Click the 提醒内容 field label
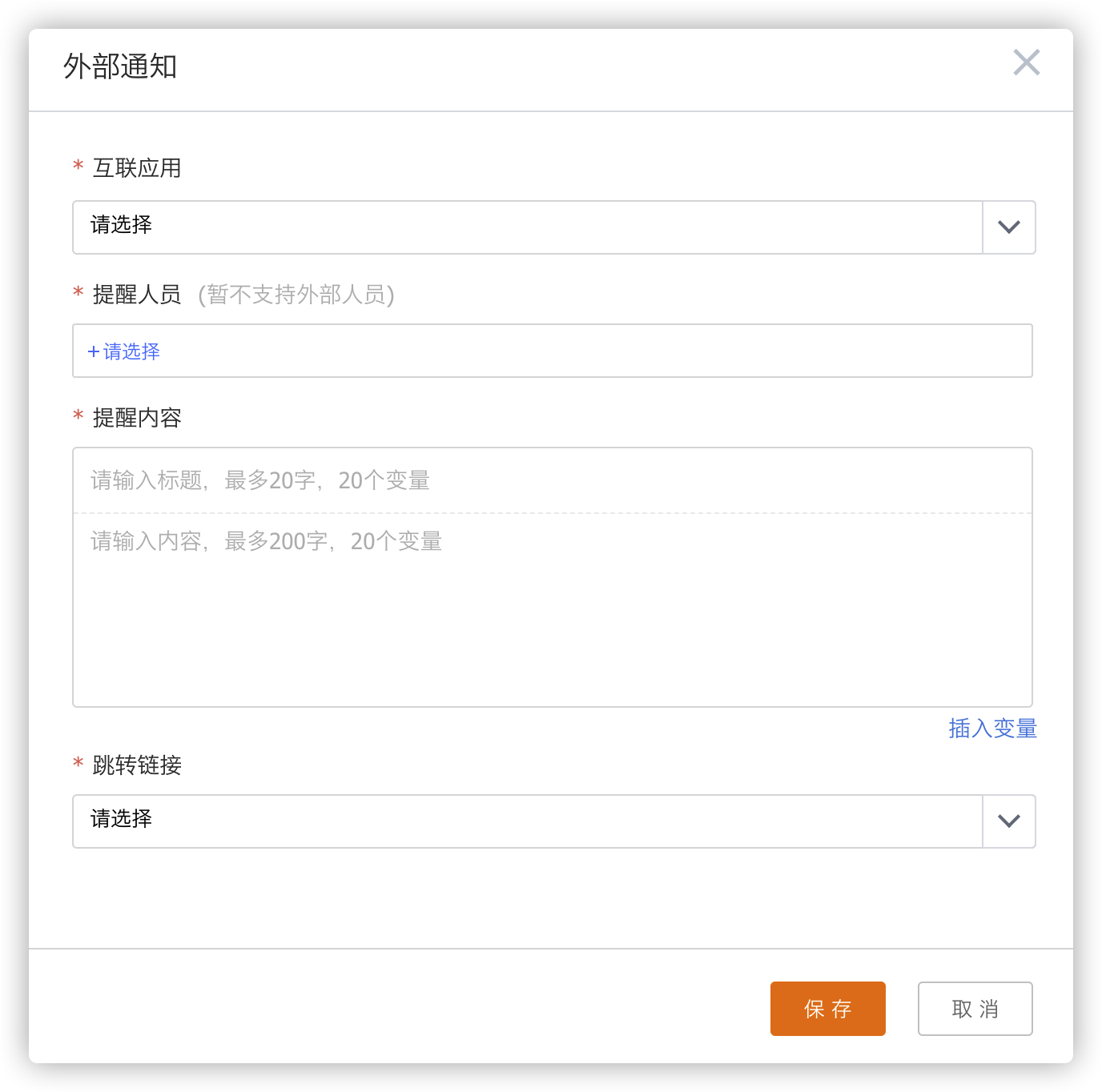 (137, 418)
